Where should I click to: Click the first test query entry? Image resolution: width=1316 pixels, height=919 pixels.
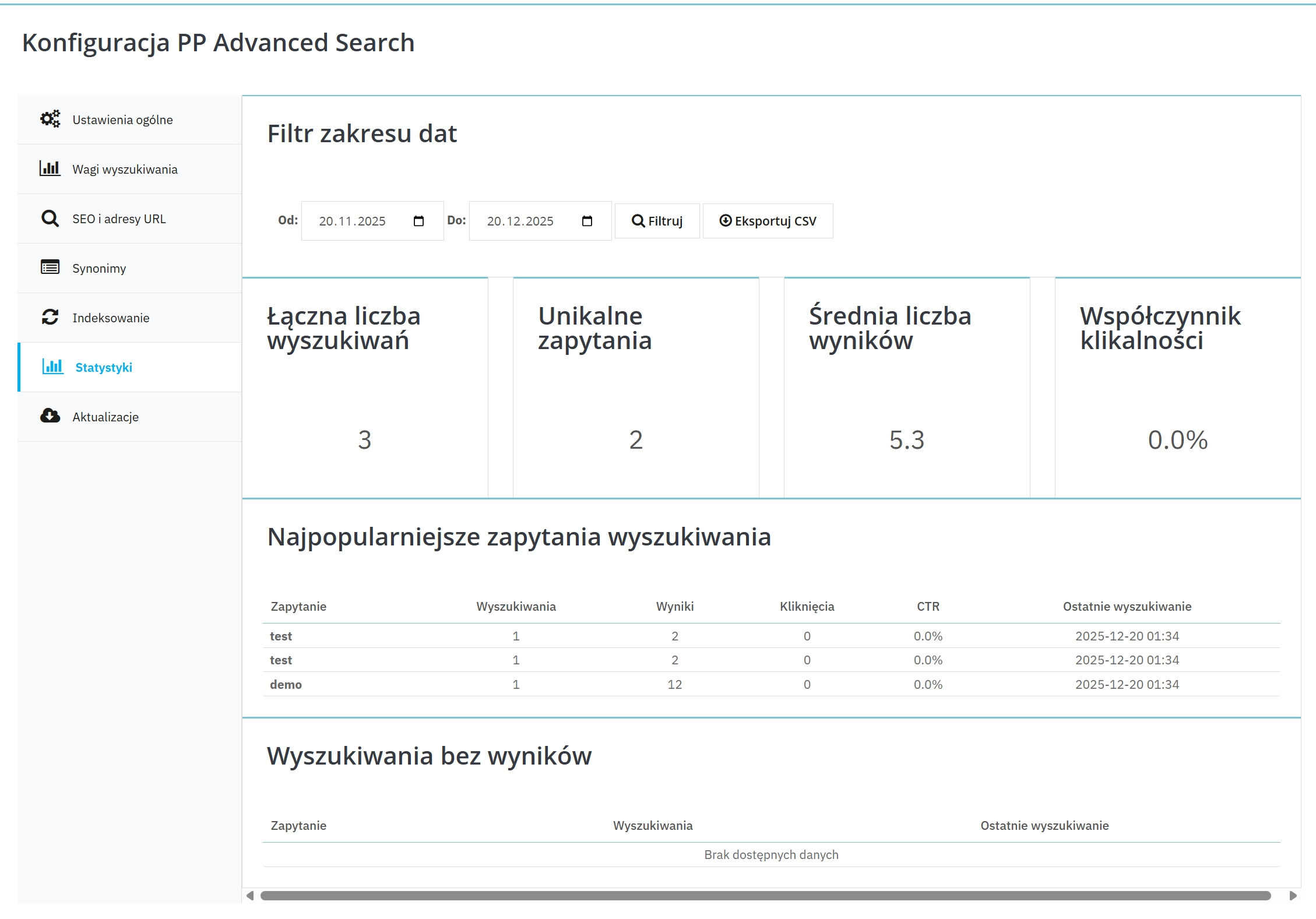click(282, 636)
